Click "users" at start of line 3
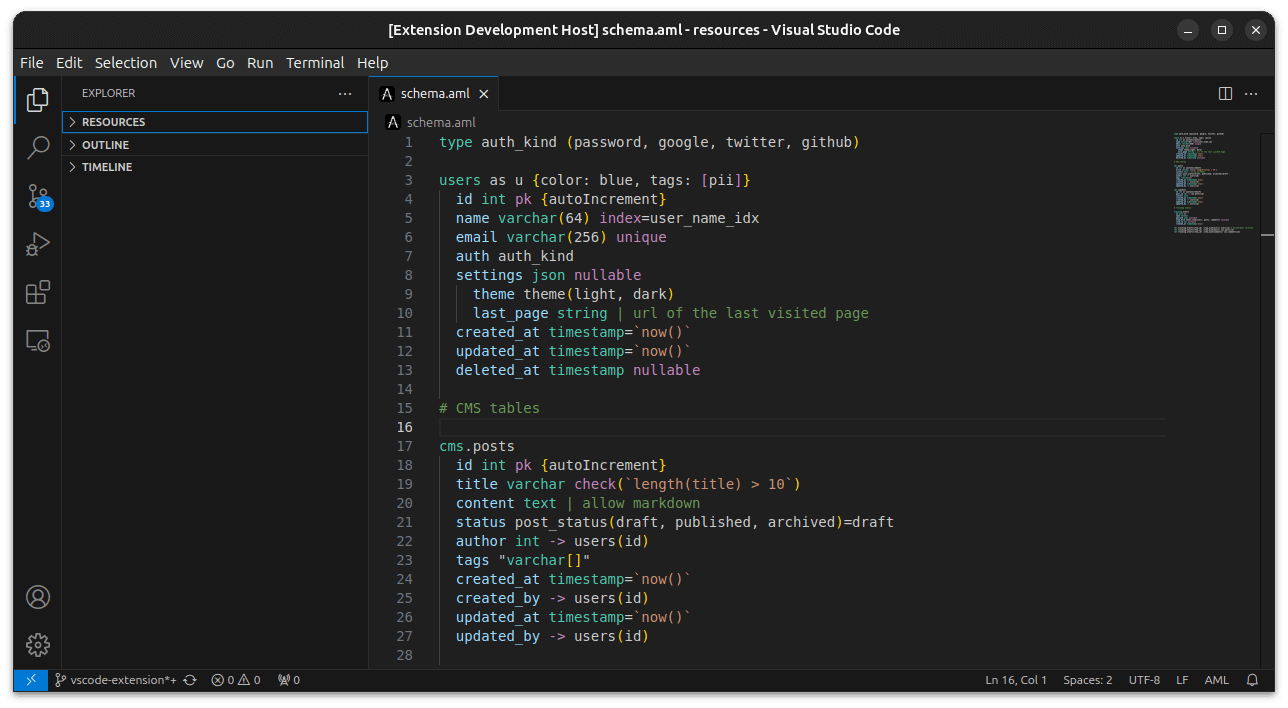This screenshot has width=1288, height=708. [460, 180]
